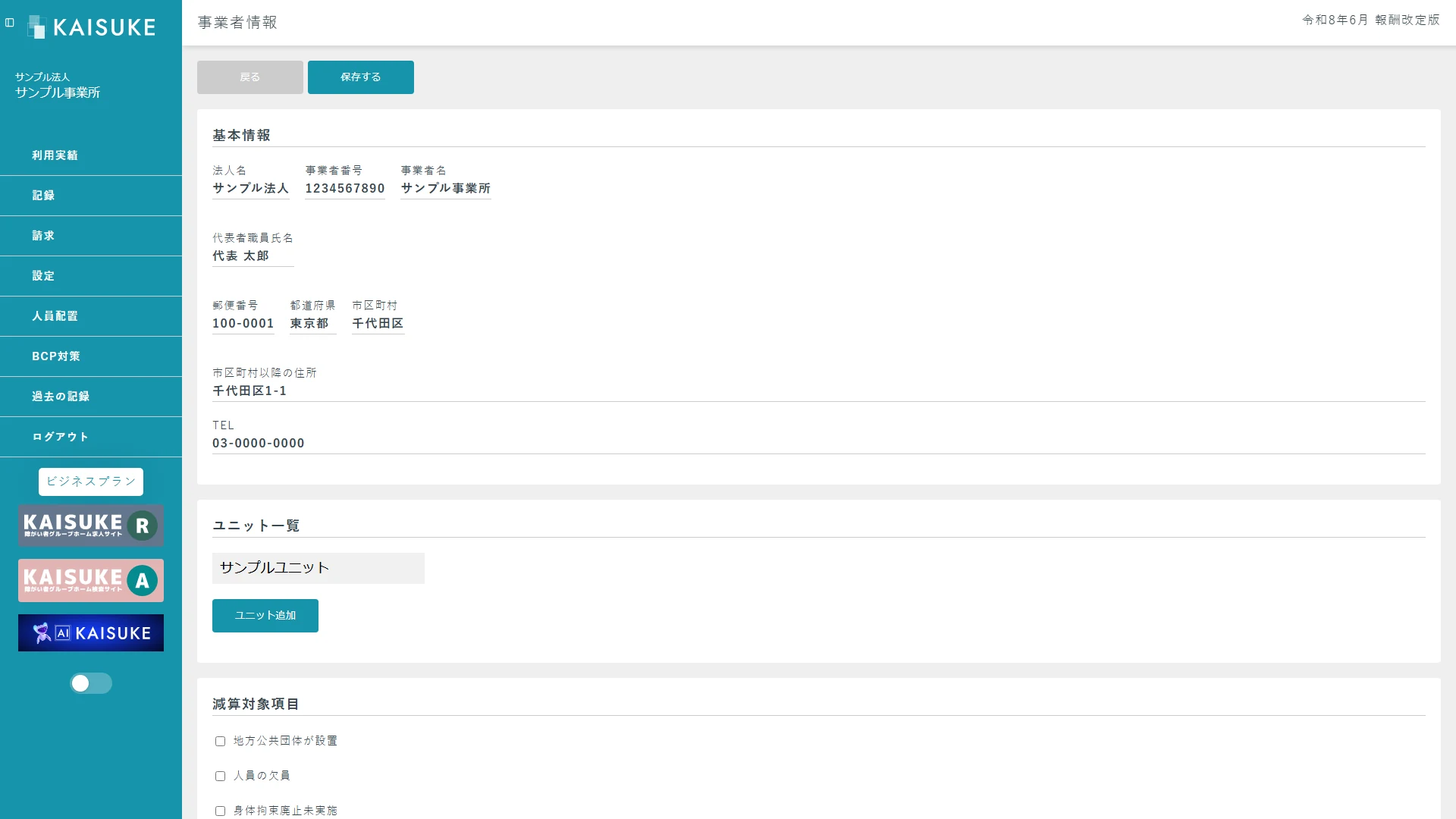Click ログアウト to log out
The height and width of the screenshot is (819, 1456).
pos(91,437)
